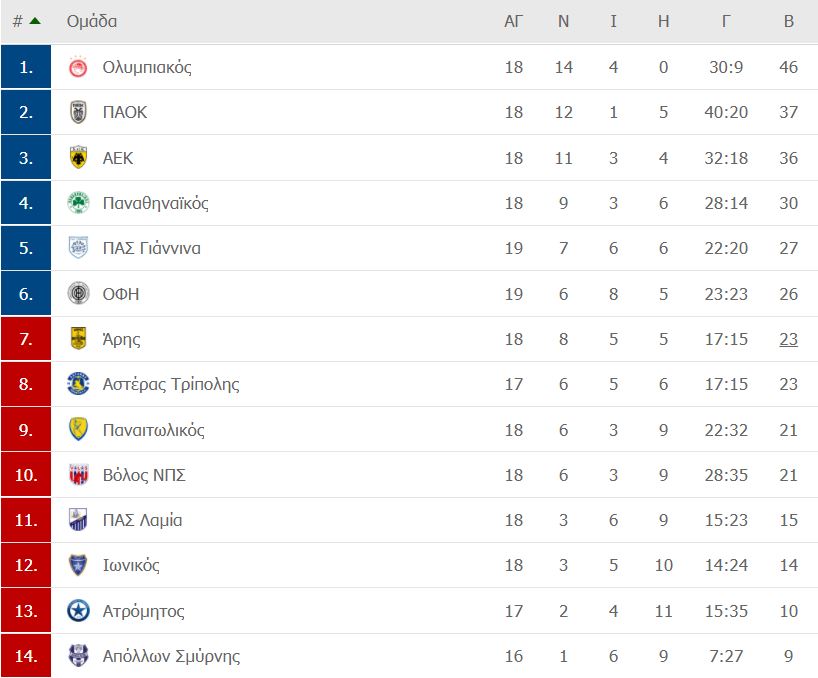Screen dimensions: 818x678
Task: Open the Αστέρας Τρίπολης team link
Action: [171, 384]
